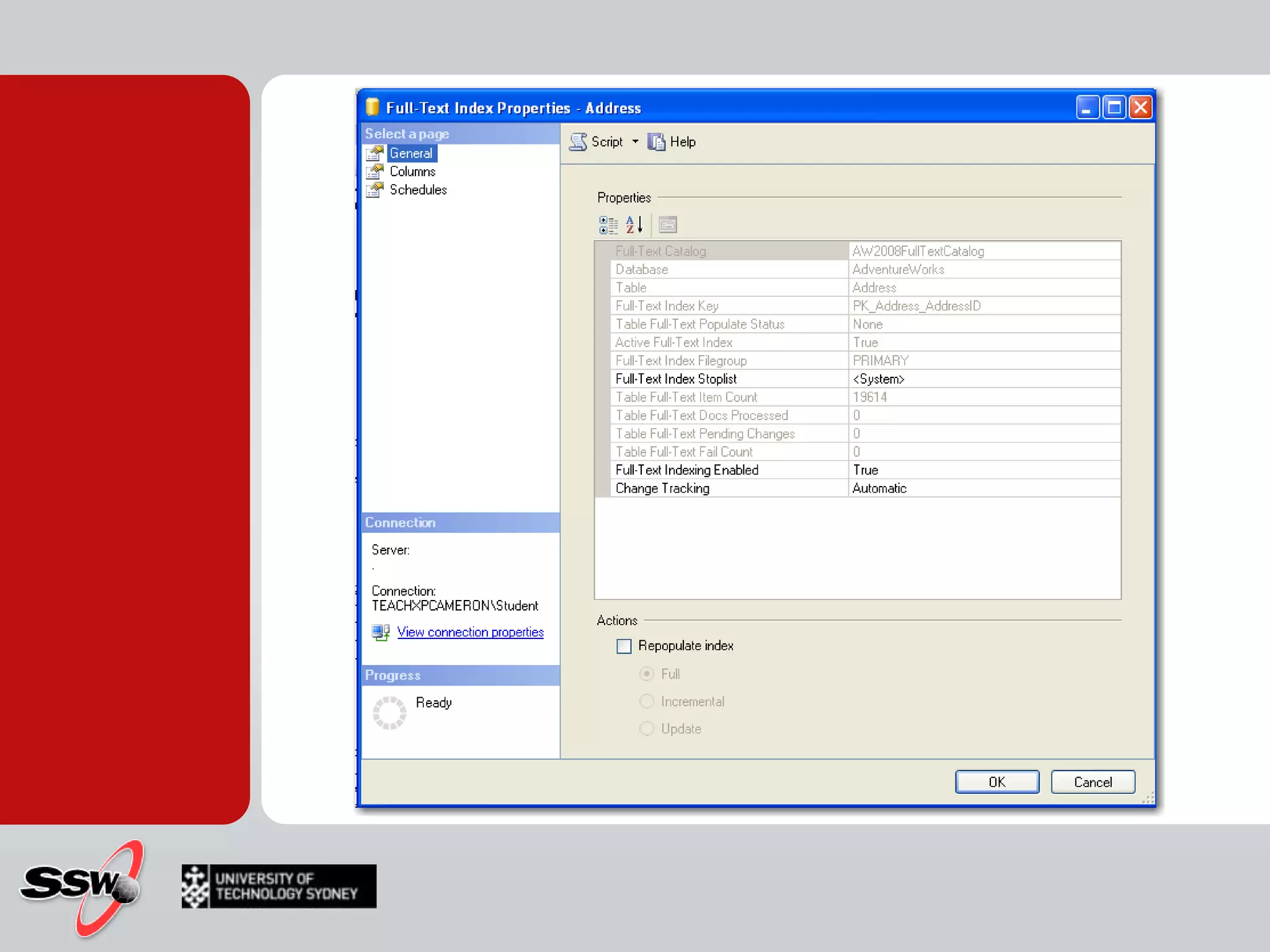
Task: Switch to the General page
Action: pos(411,153)
